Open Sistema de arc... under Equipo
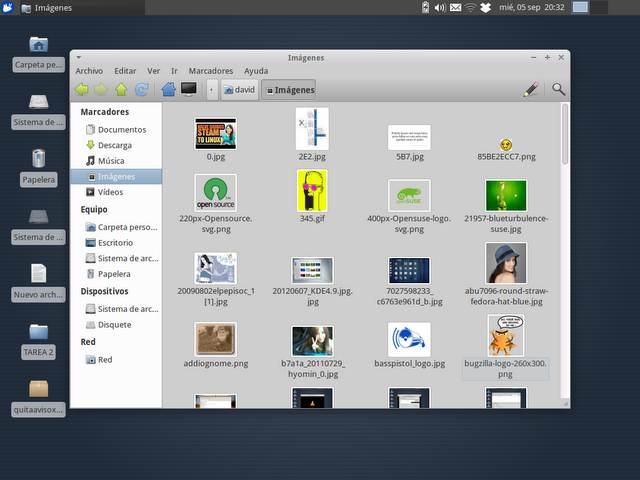640x480 pixels. pos(116,258)
